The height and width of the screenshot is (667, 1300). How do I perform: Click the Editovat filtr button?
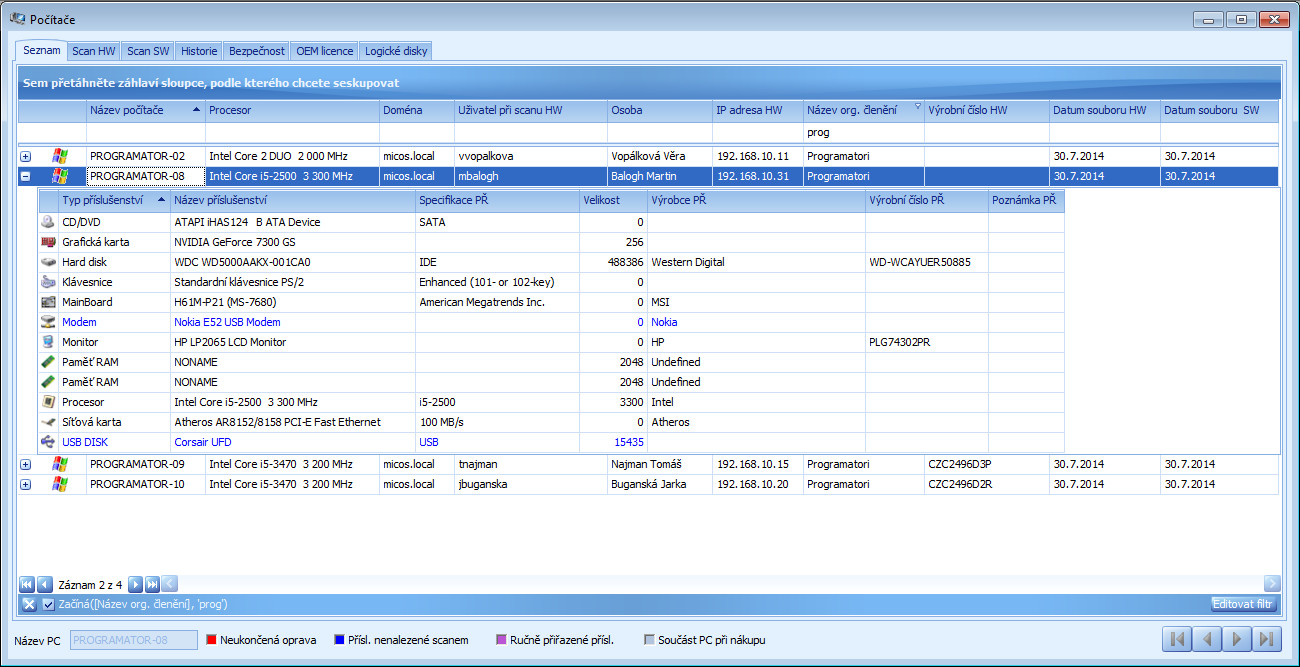(x=1243, y=604)
